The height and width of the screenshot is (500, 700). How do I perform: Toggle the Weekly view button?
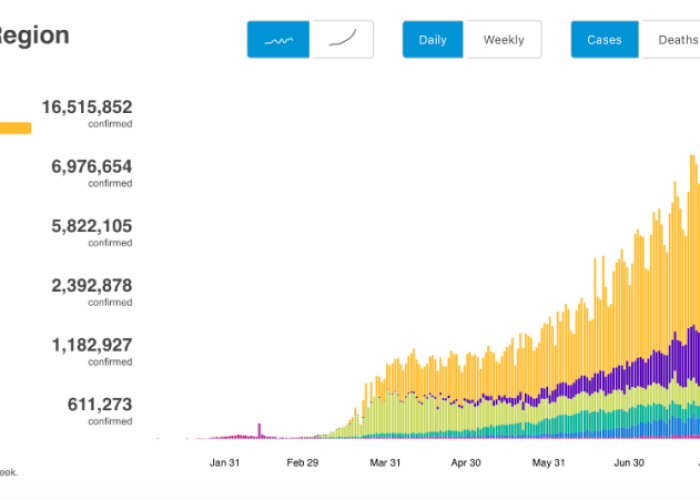click(x=504, y=39)
